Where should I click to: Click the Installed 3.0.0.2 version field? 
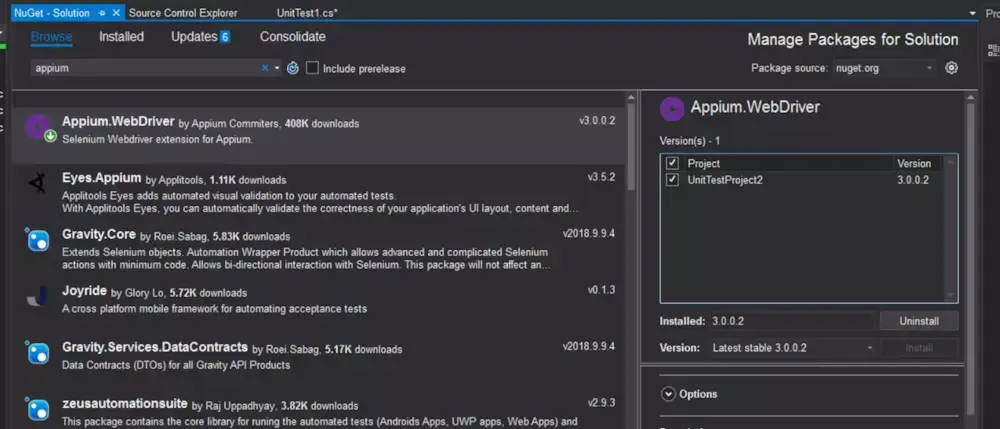click(791, 321)
